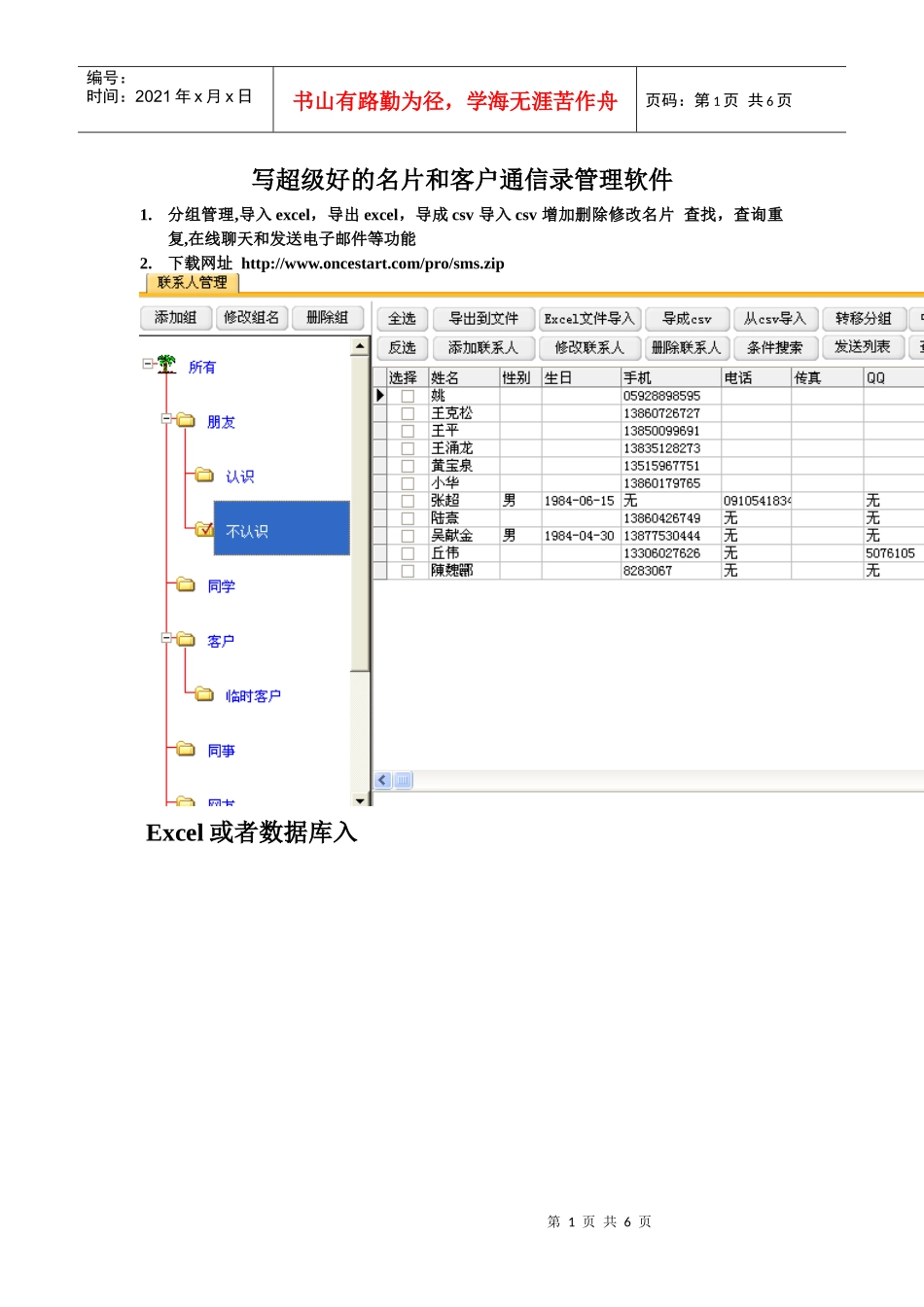Click the 客户 tree group label
The width and height of the screenshot is (924, 1307).
[x=221, y=641]
